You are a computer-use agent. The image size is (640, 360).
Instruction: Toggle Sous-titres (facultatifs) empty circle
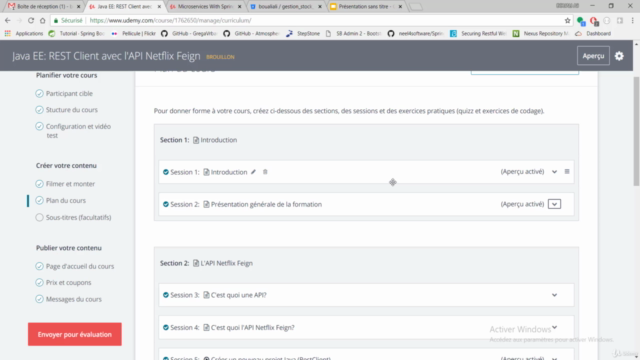(x=39, y=218)
